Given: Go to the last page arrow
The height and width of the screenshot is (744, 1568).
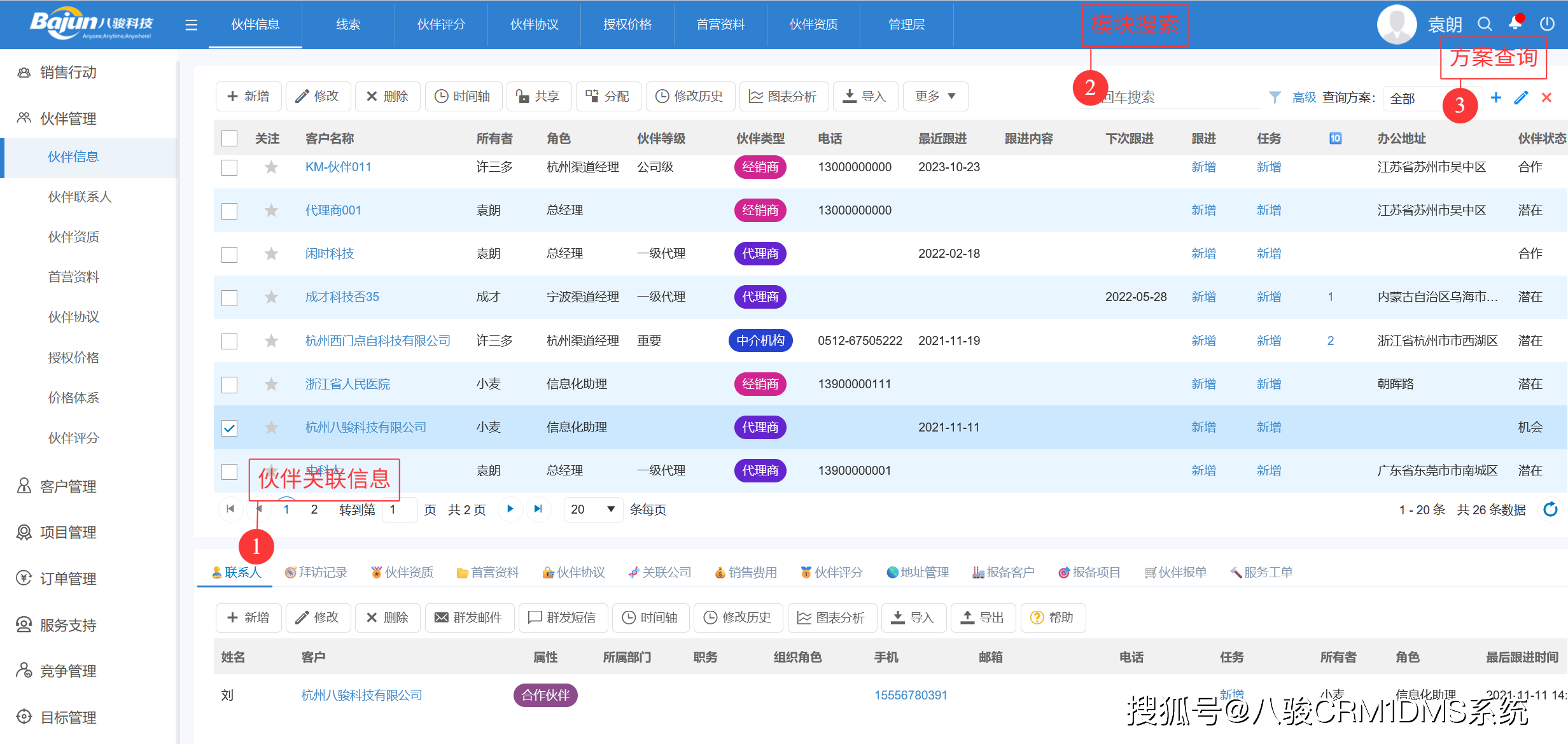Looking at the screenshot, I should click(538, 509).
